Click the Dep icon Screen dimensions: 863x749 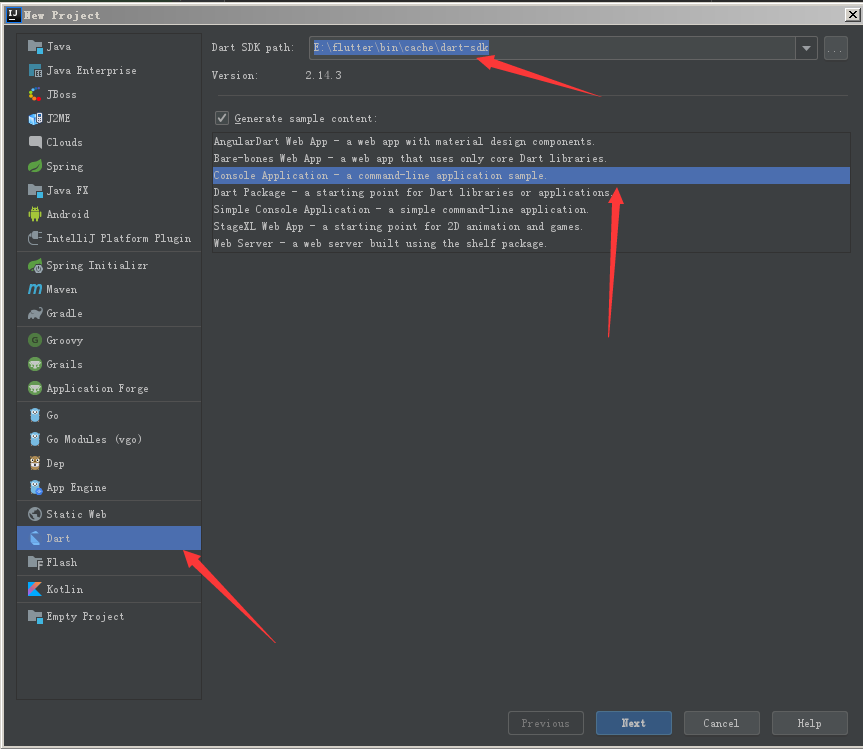coord(35,463)
